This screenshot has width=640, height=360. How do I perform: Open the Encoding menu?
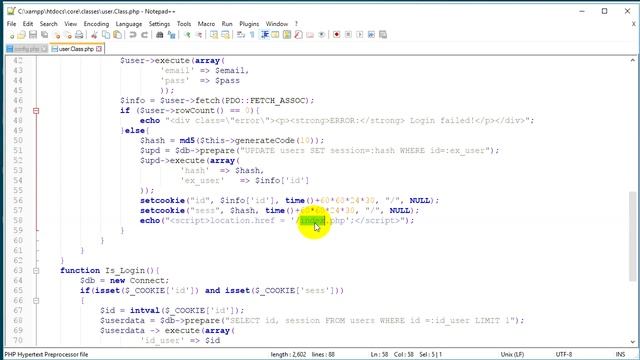(x=96, y=24)
